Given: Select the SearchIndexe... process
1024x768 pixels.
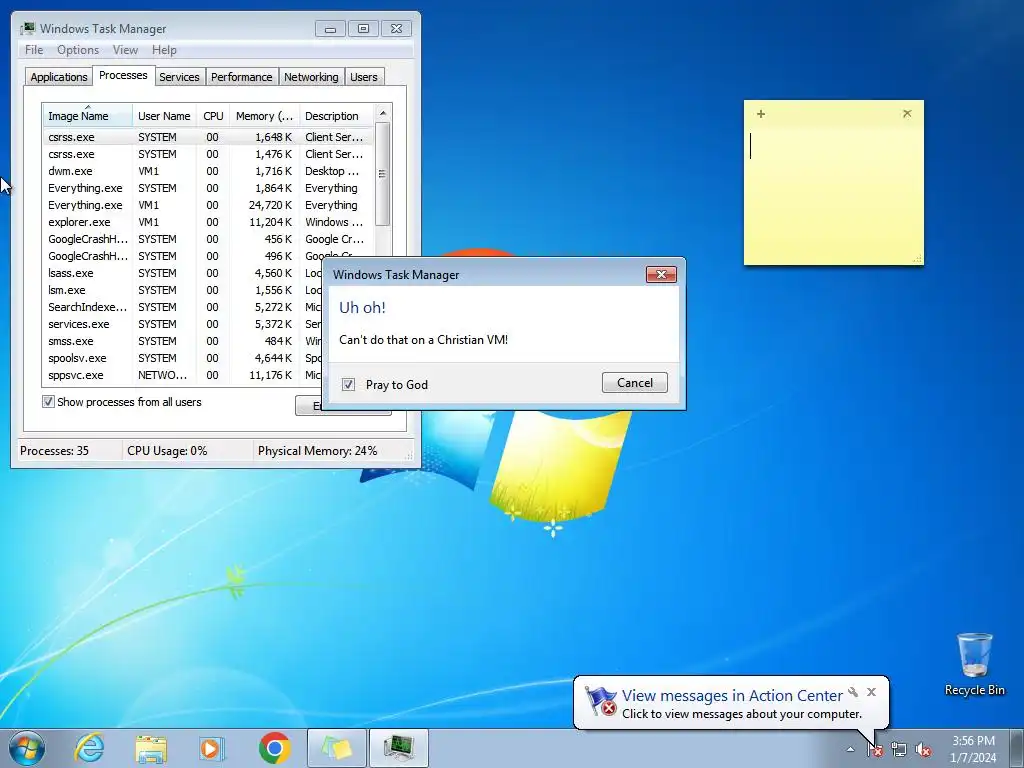Looking at the screenshot, I should [x=183, y=307].
